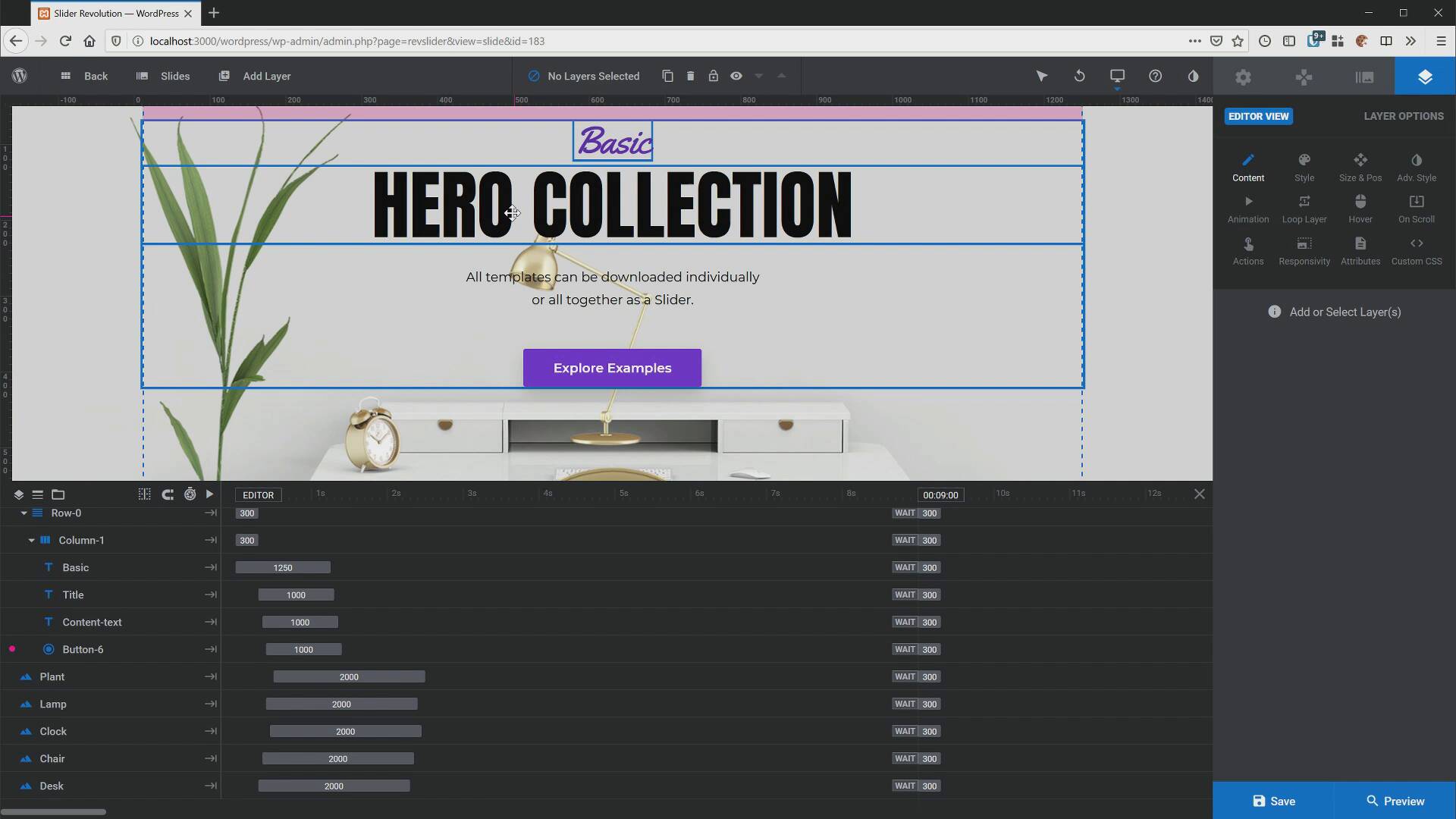This screenshot has height=819, width=1456.
Task: Open the Size & Pos tab
Action: (x=1360, y=167)
